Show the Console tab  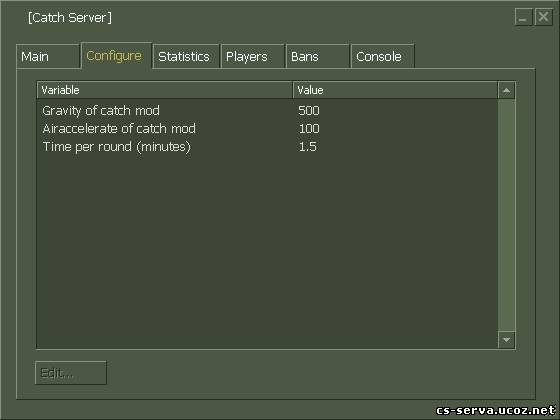pyautogui.click(x=382, y=56)
